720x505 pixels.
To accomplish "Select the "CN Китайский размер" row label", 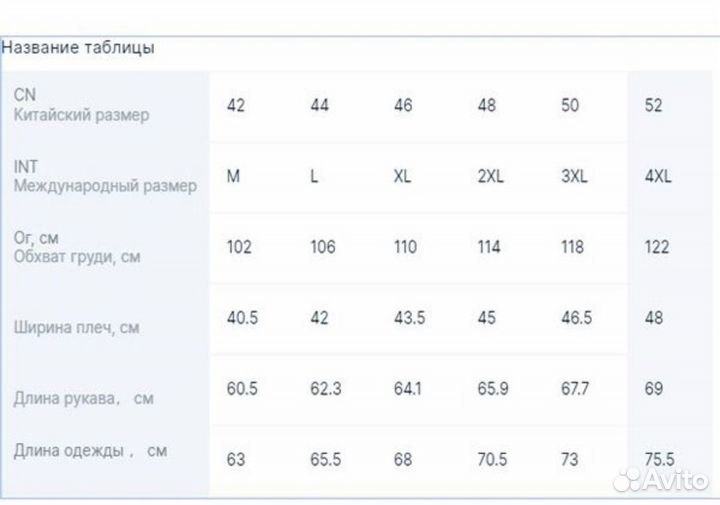I will (x=82, y=105).
